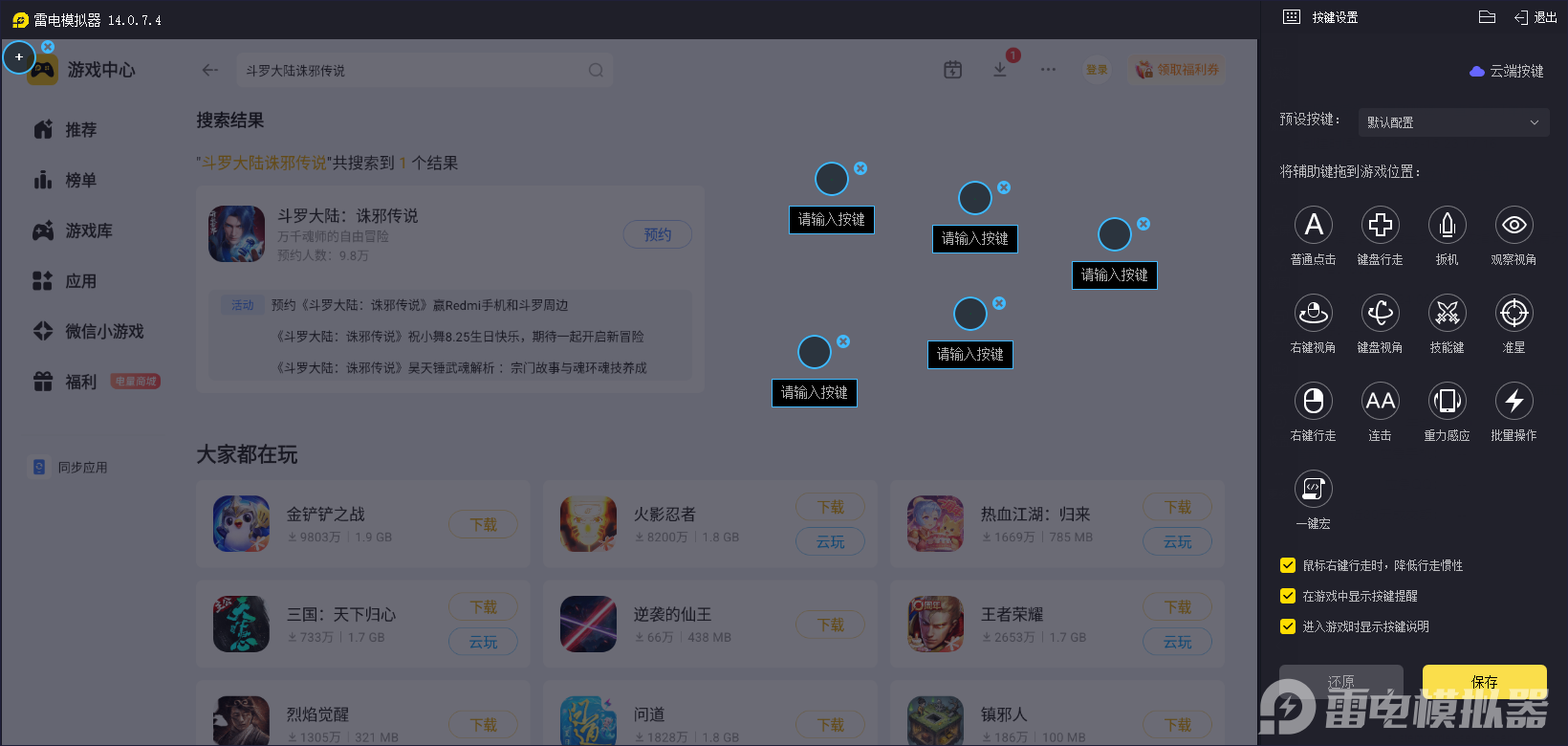Open the downloads icon with red badge
Screen dimensions: 1568x746
pos(1000,70)
